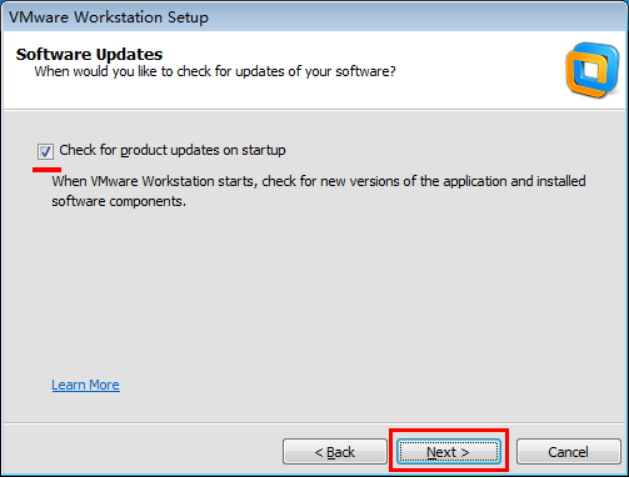The height and width of the screenshot is (478, 629).
Task: Uncheck the product updates checkbox
Action: pyautogui.click(x=45, y=151)
